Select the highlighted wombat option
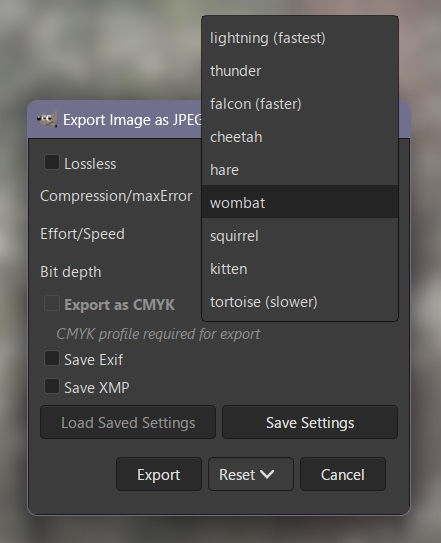Screen dimensions: 441x543 tap(300, 203)
